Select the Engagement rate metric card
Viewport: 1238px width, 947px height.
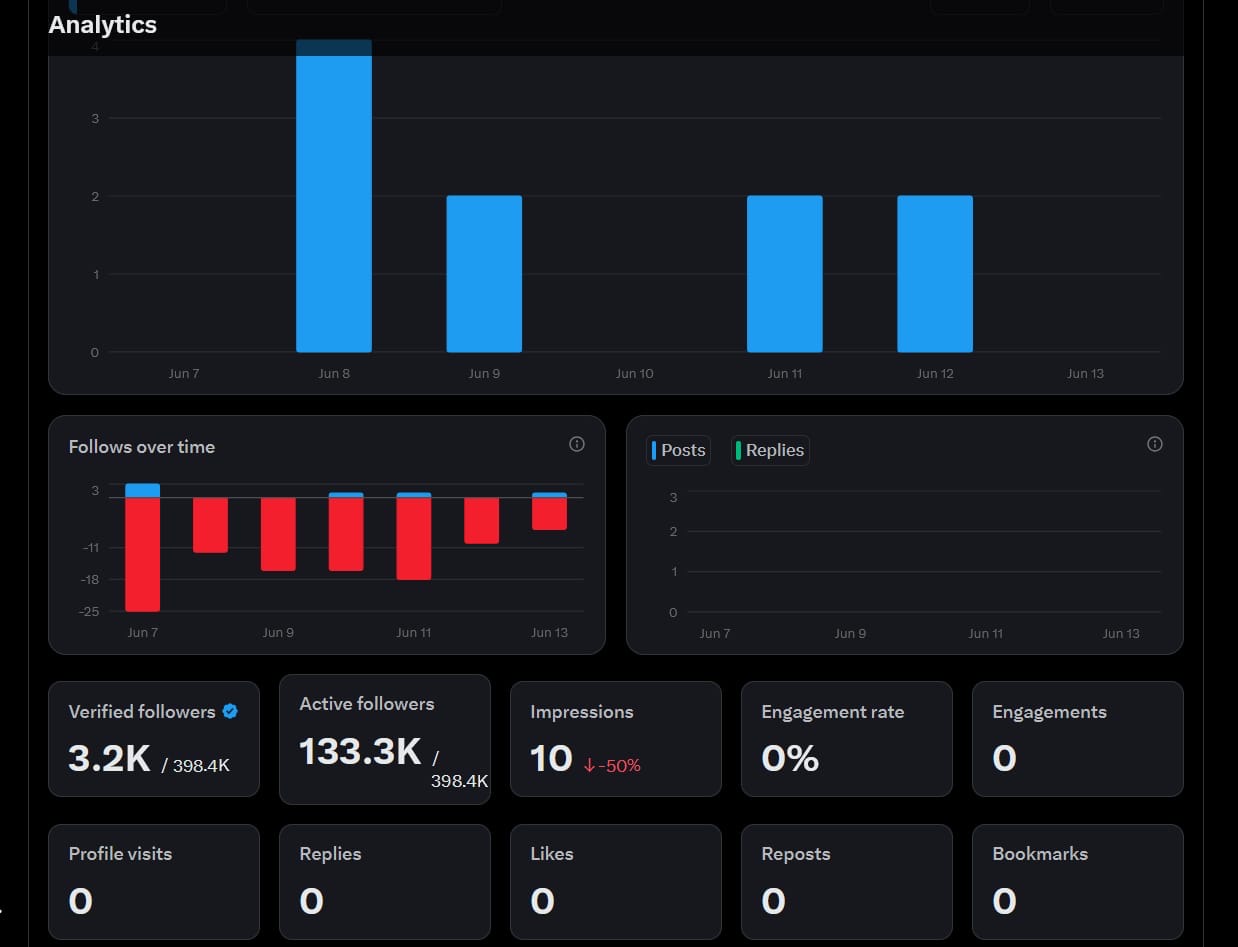(x=847, y=739)
